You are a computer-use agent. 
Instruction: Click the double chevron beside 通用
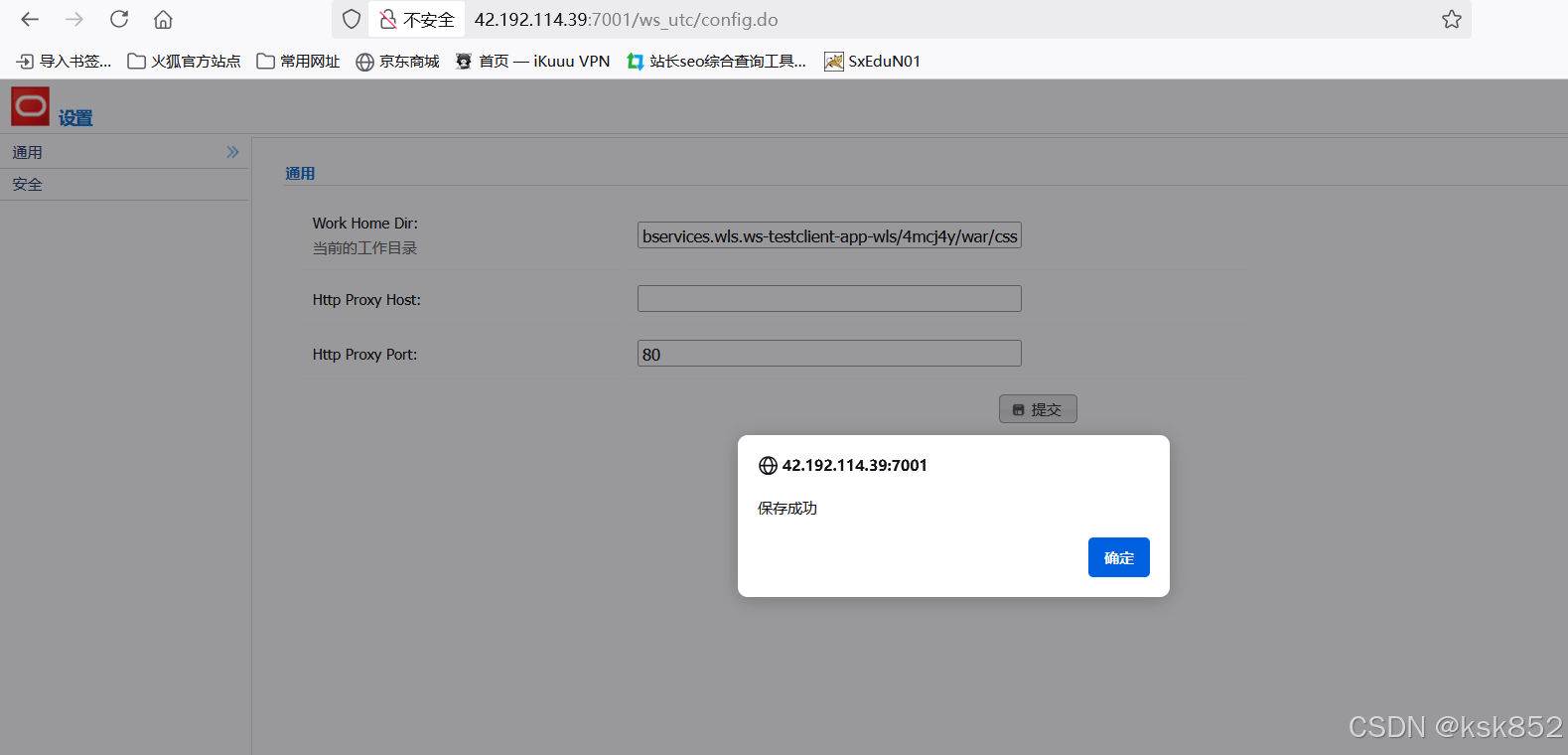232,152
